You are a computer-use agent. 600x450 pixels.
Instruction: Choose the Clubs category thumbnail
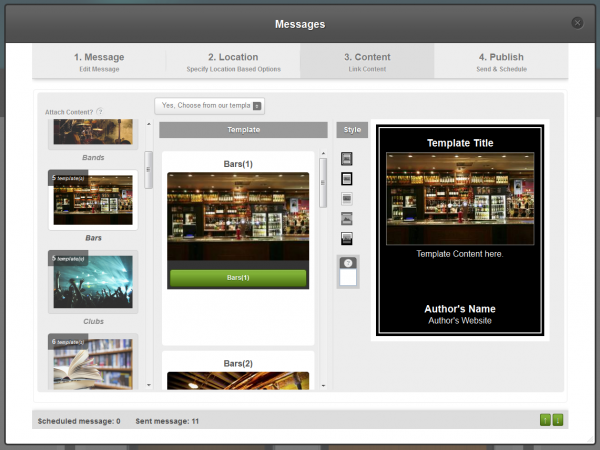tap(93, 281)
